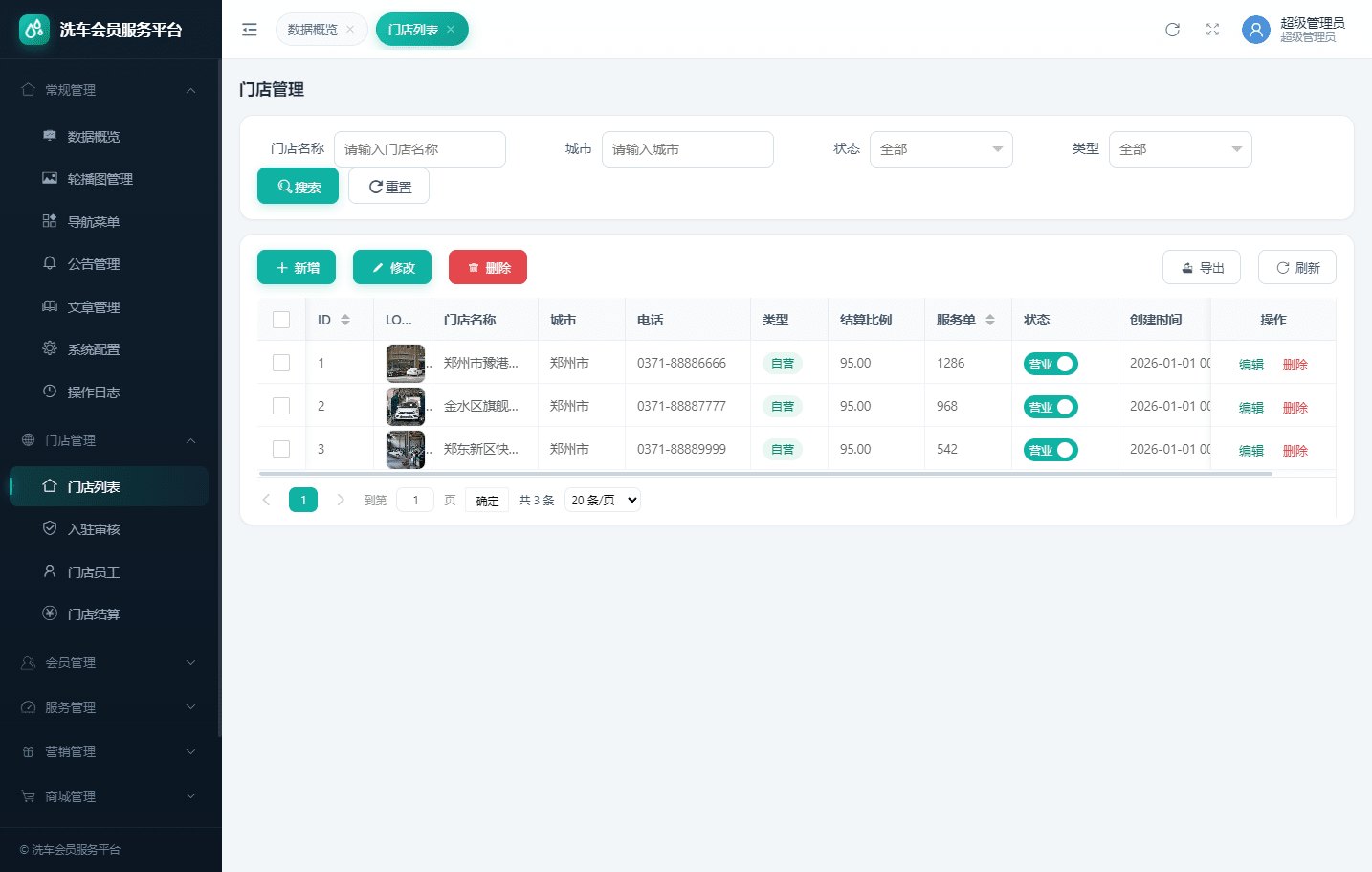The height and width of the screenshot is (872, 1372).
Task: Check the row checkbox for store ID 2
Action: [281, 406]
